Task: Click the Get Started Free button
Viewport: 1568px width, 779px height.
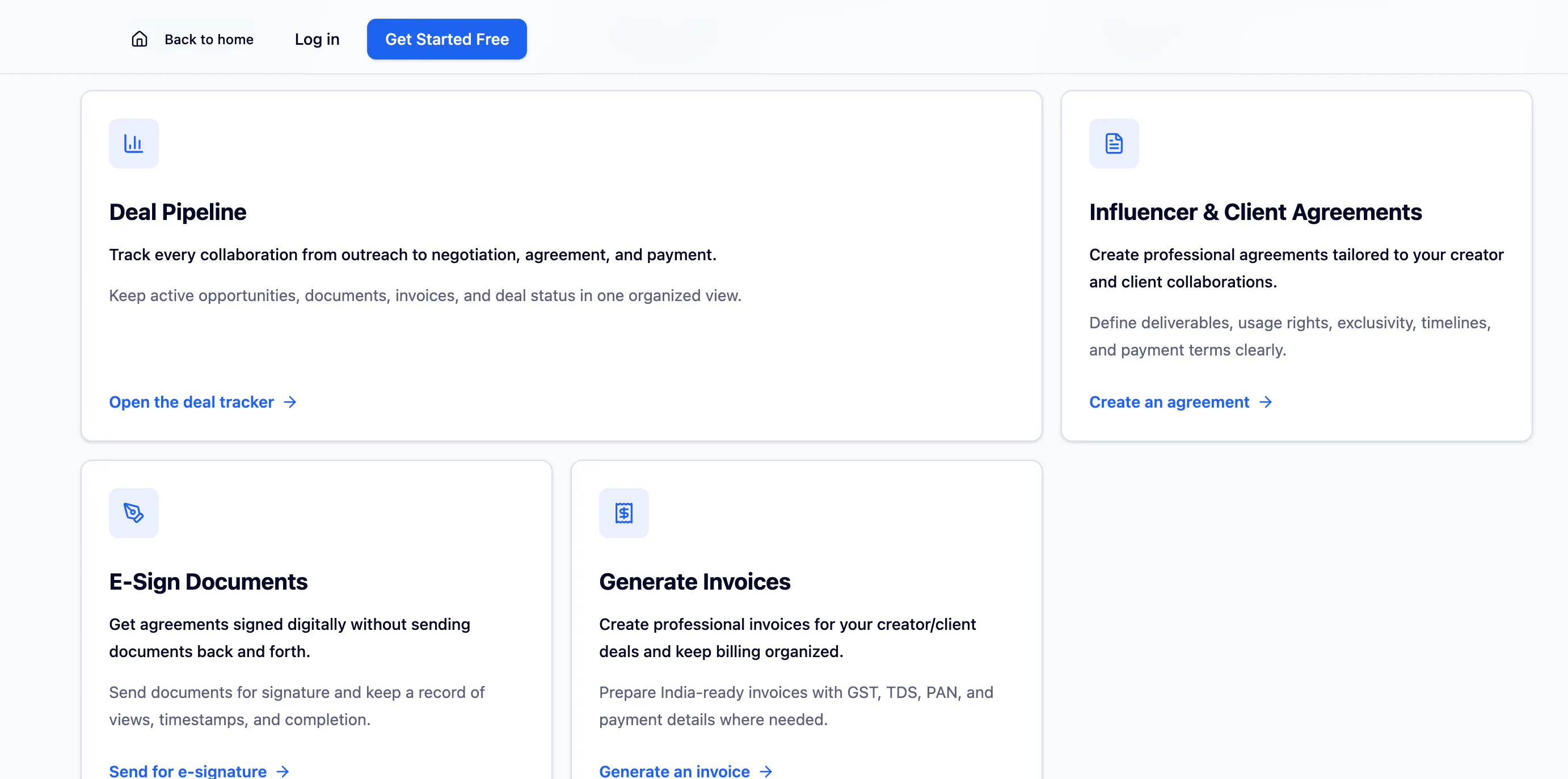Action: (x=447, y=40)
